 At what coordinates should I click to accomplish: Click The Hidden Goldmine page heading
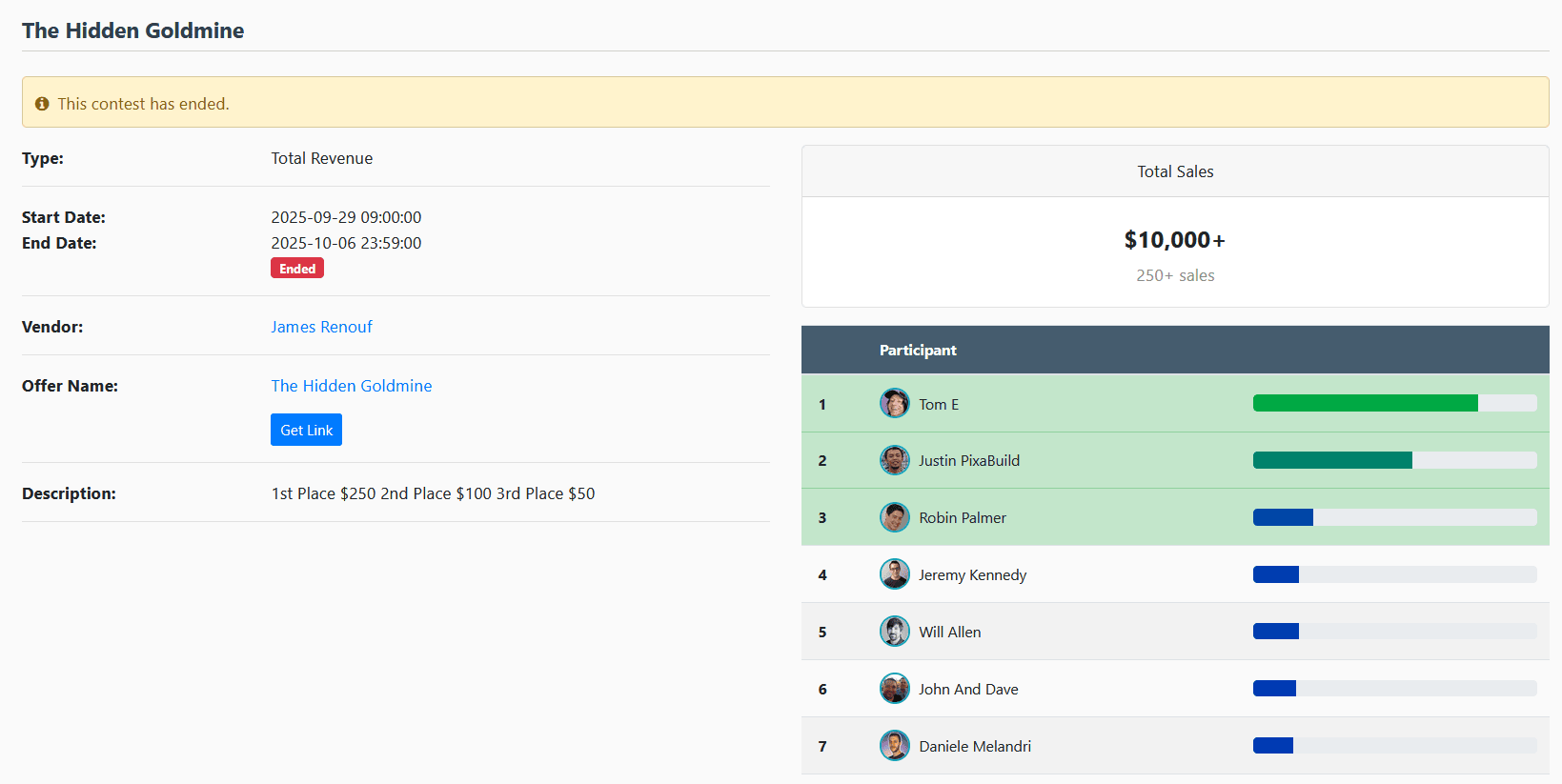click(133, 30)
